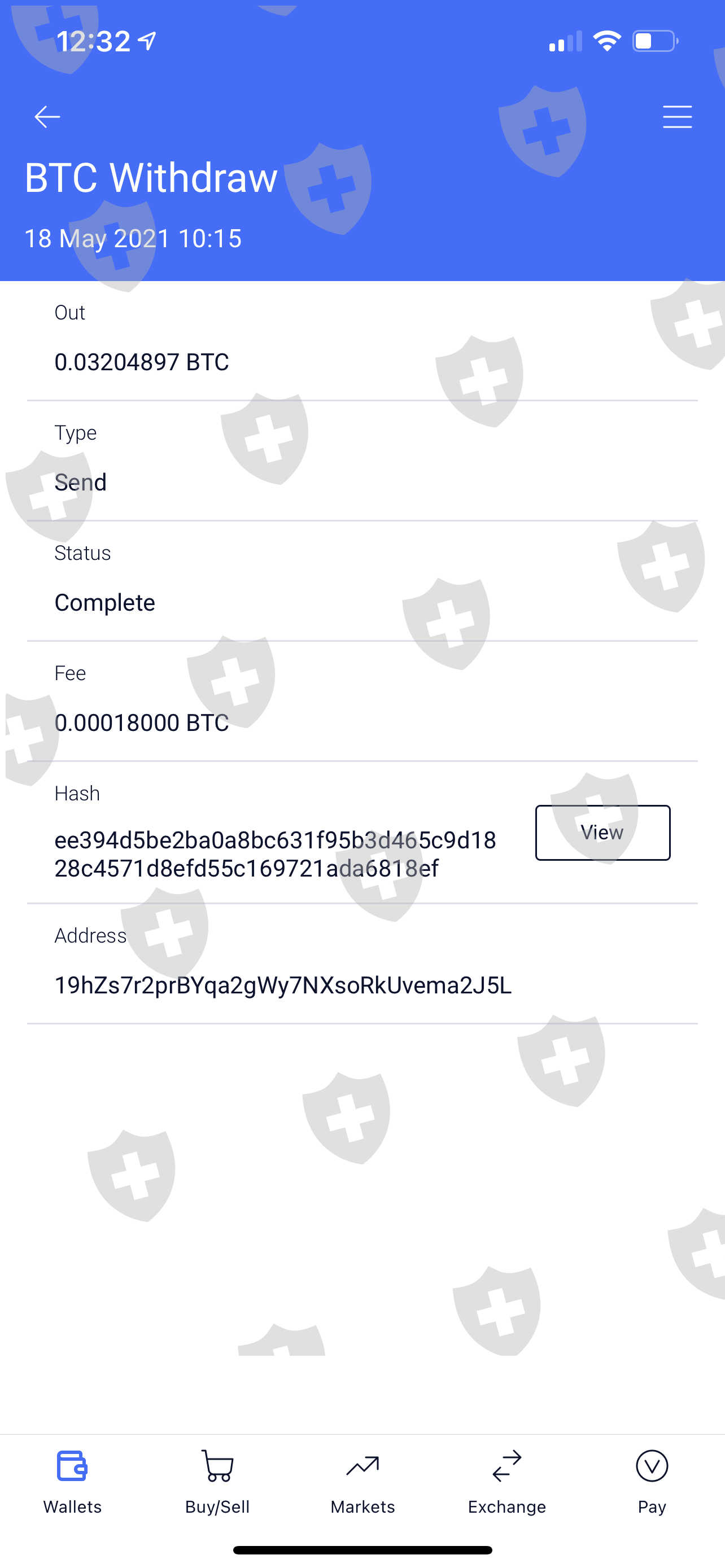Tap the Complete status value
Screen dimensions: 725x1568
pyautogui.click(x=104, y=603)
